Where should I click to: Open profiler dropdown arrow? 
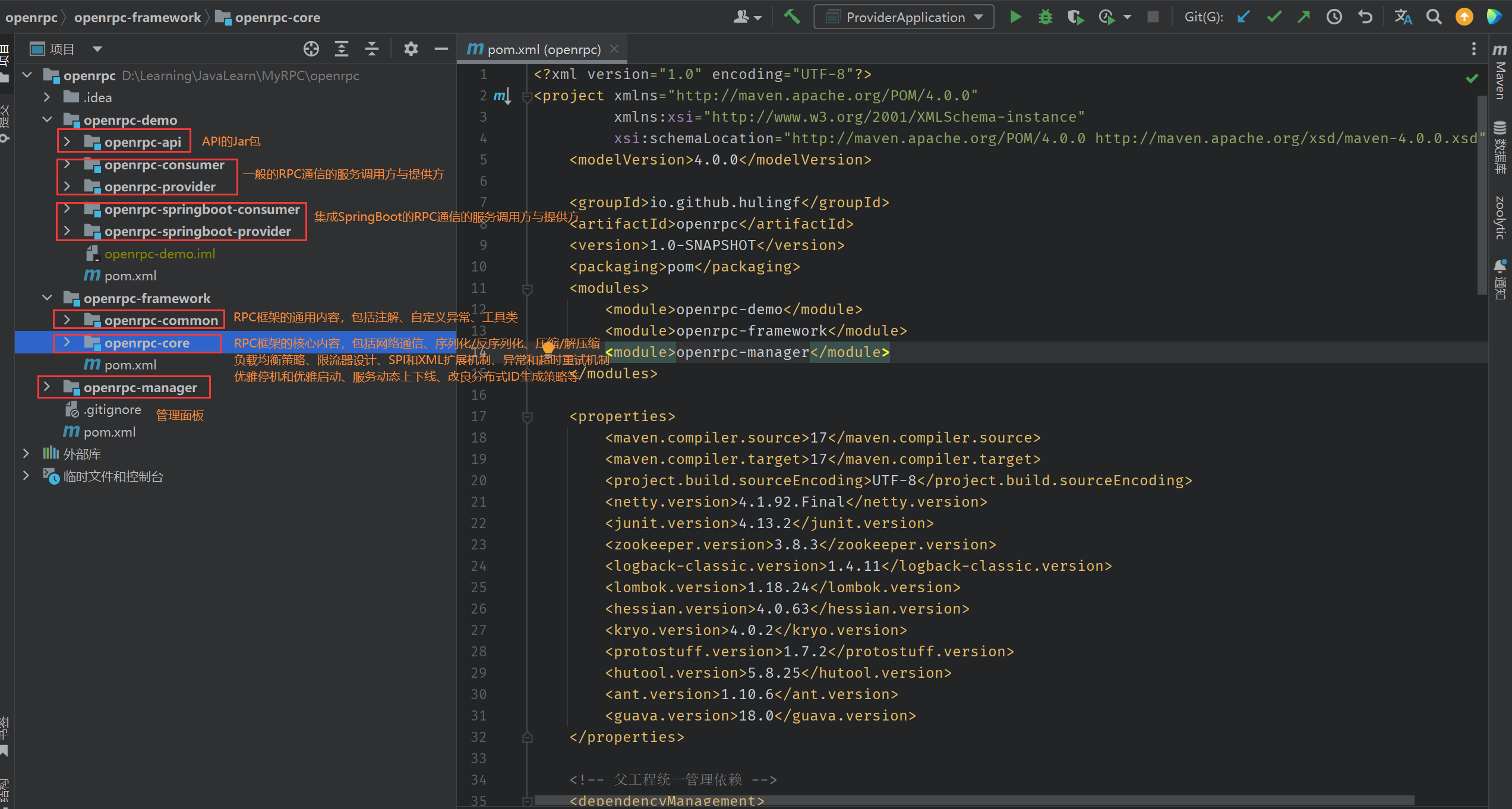1127,17
